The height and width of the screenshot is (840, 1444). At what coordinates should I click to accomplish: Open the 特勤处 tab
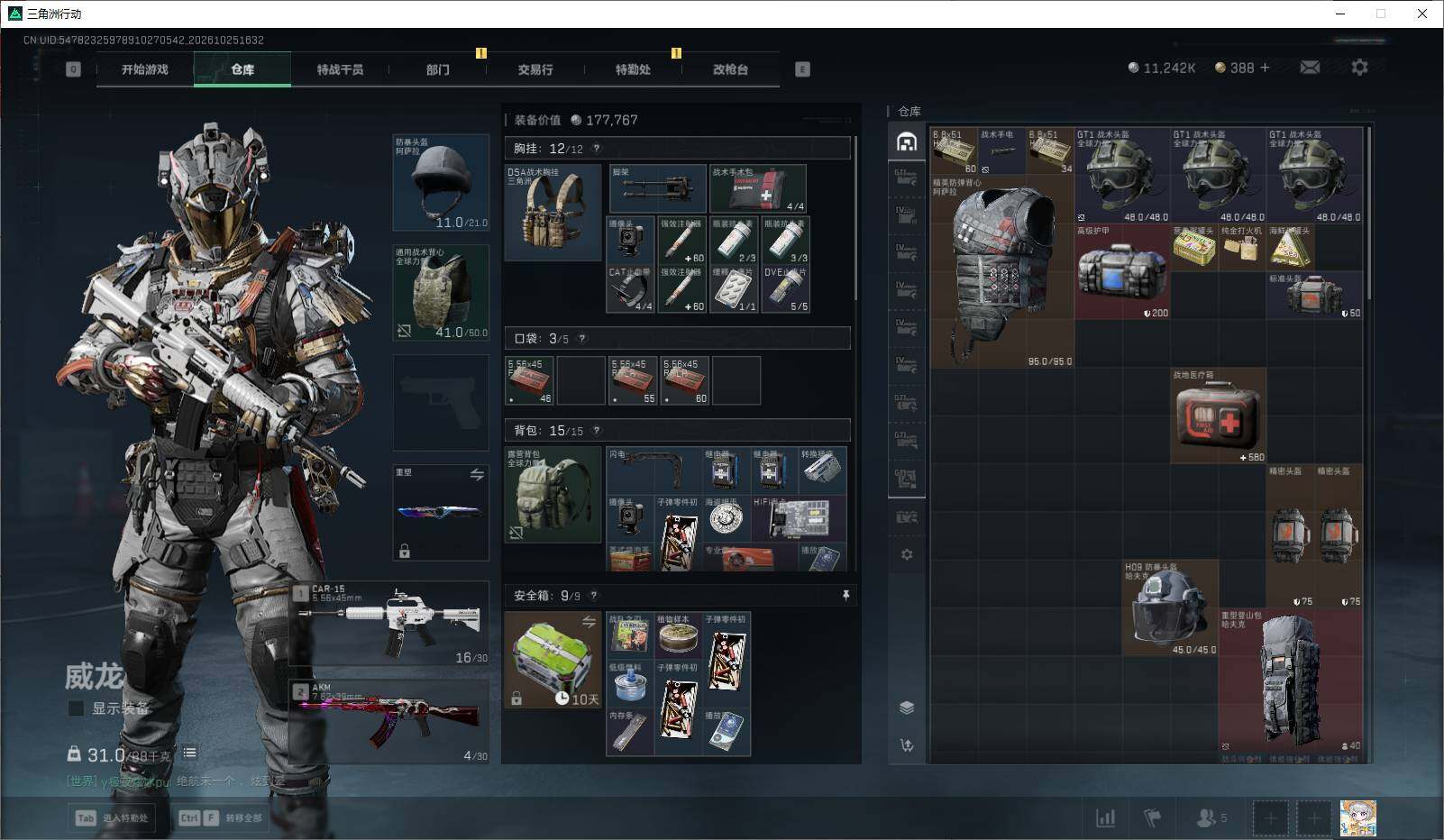point(633,69)
